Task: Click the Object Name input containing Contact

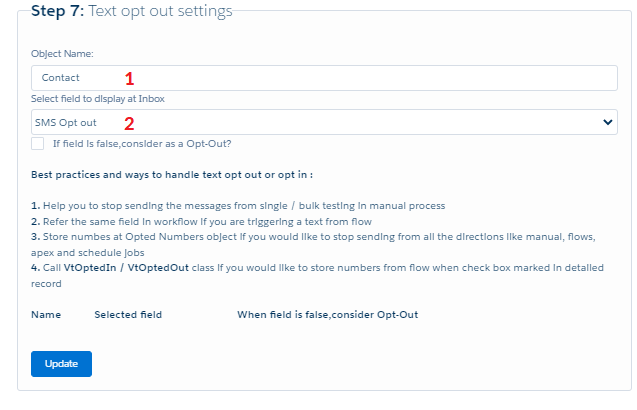Action: [x=323, y=77]
